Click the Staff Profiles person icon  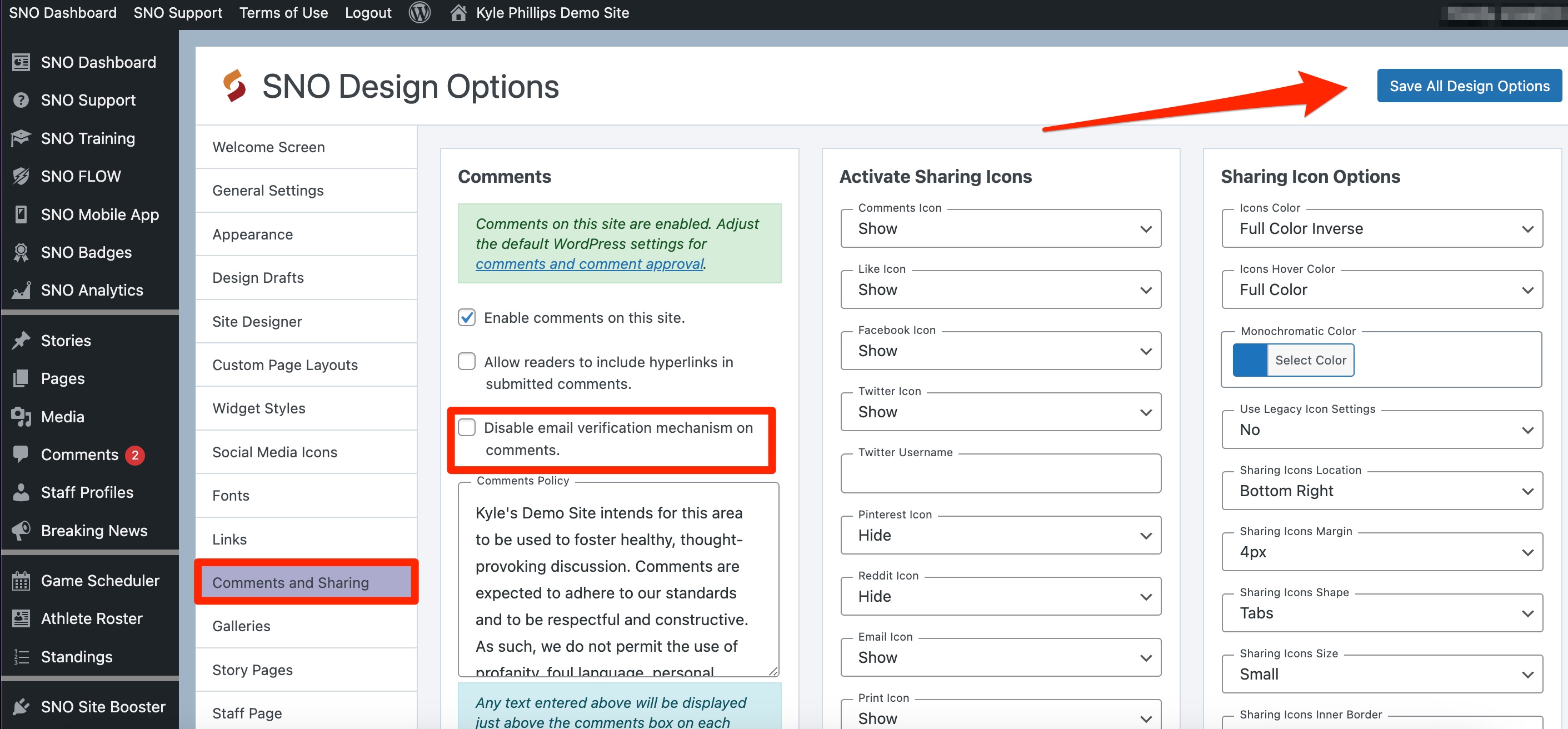click(21, 492)
